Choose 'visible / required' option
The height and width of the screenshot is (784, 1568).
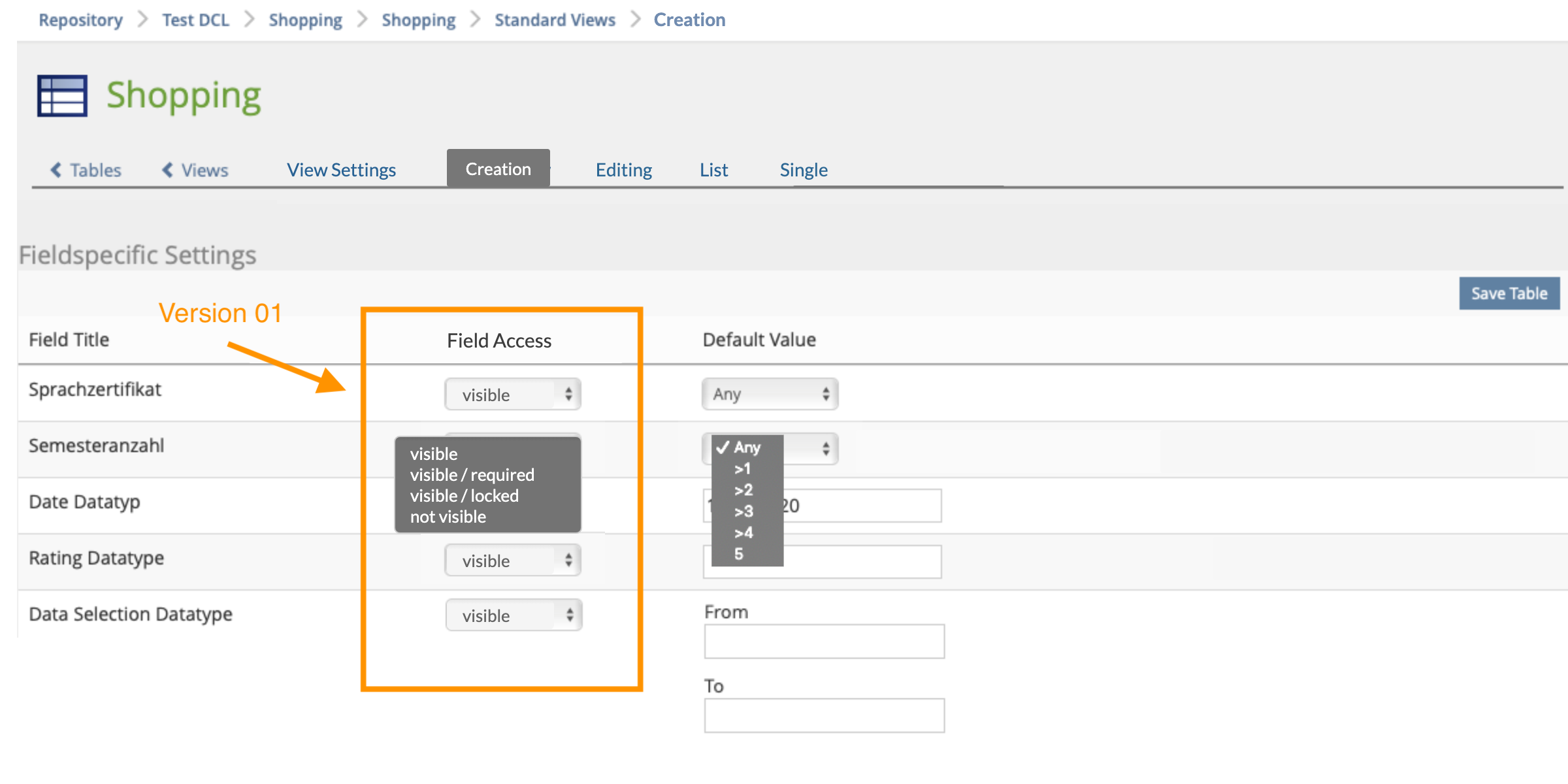tap(472, 475)
